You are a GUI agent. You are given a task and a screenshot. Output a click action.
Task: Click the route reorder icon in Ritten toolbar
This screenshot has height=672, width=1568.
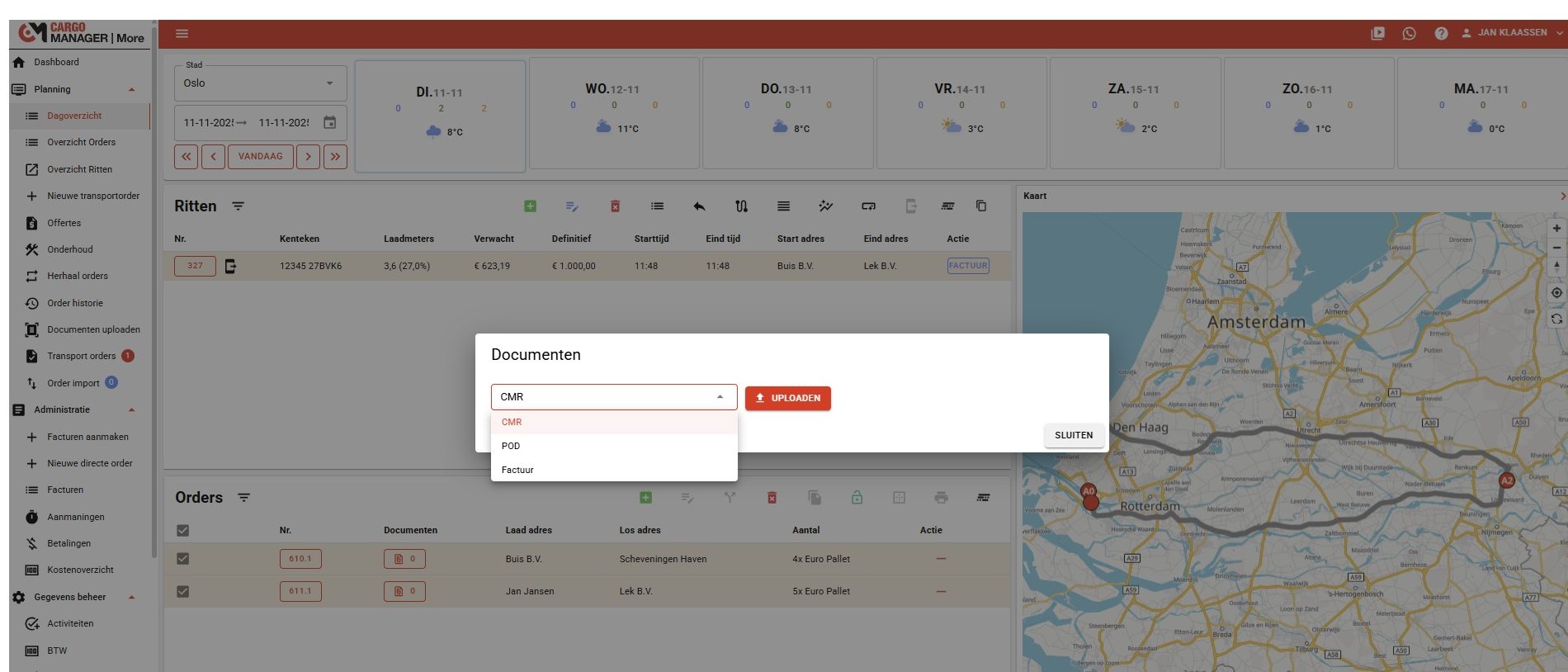[x=741, y=206]
